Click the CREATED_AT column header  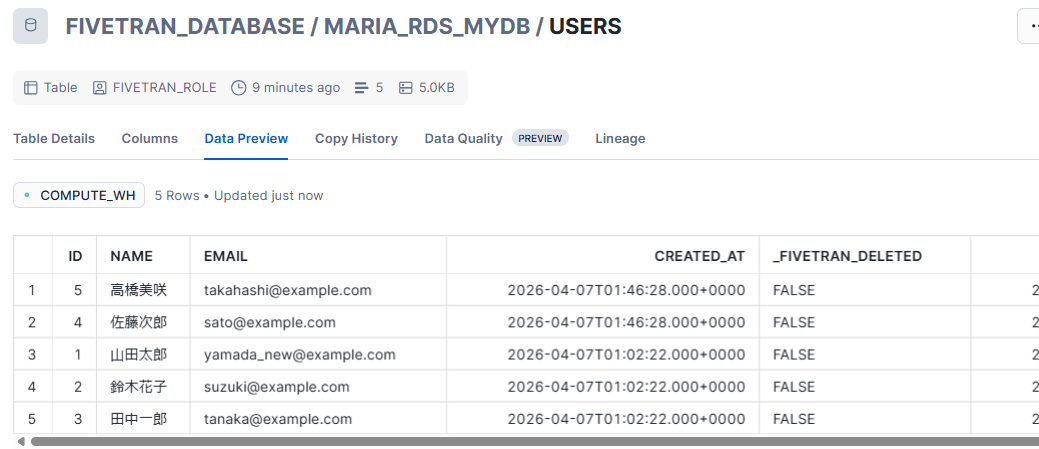click(x=699, y=256)
